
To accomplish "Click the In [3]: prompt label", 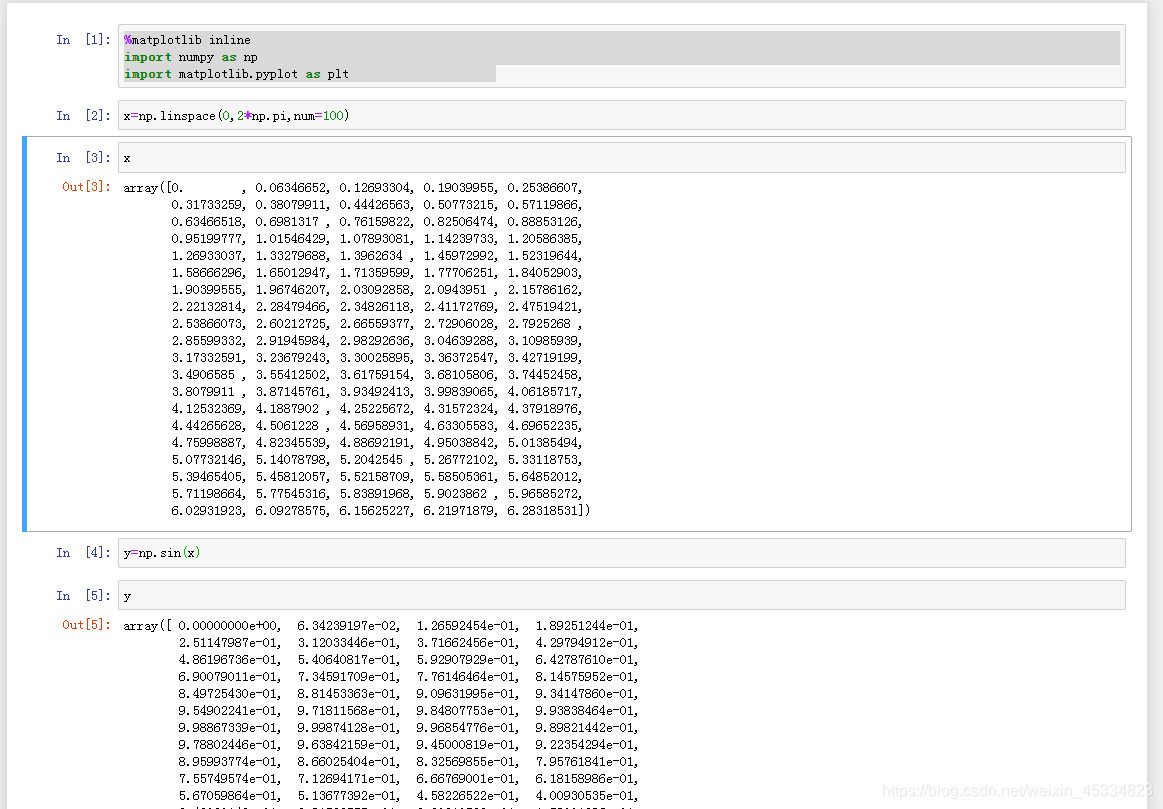I will 83,158.
